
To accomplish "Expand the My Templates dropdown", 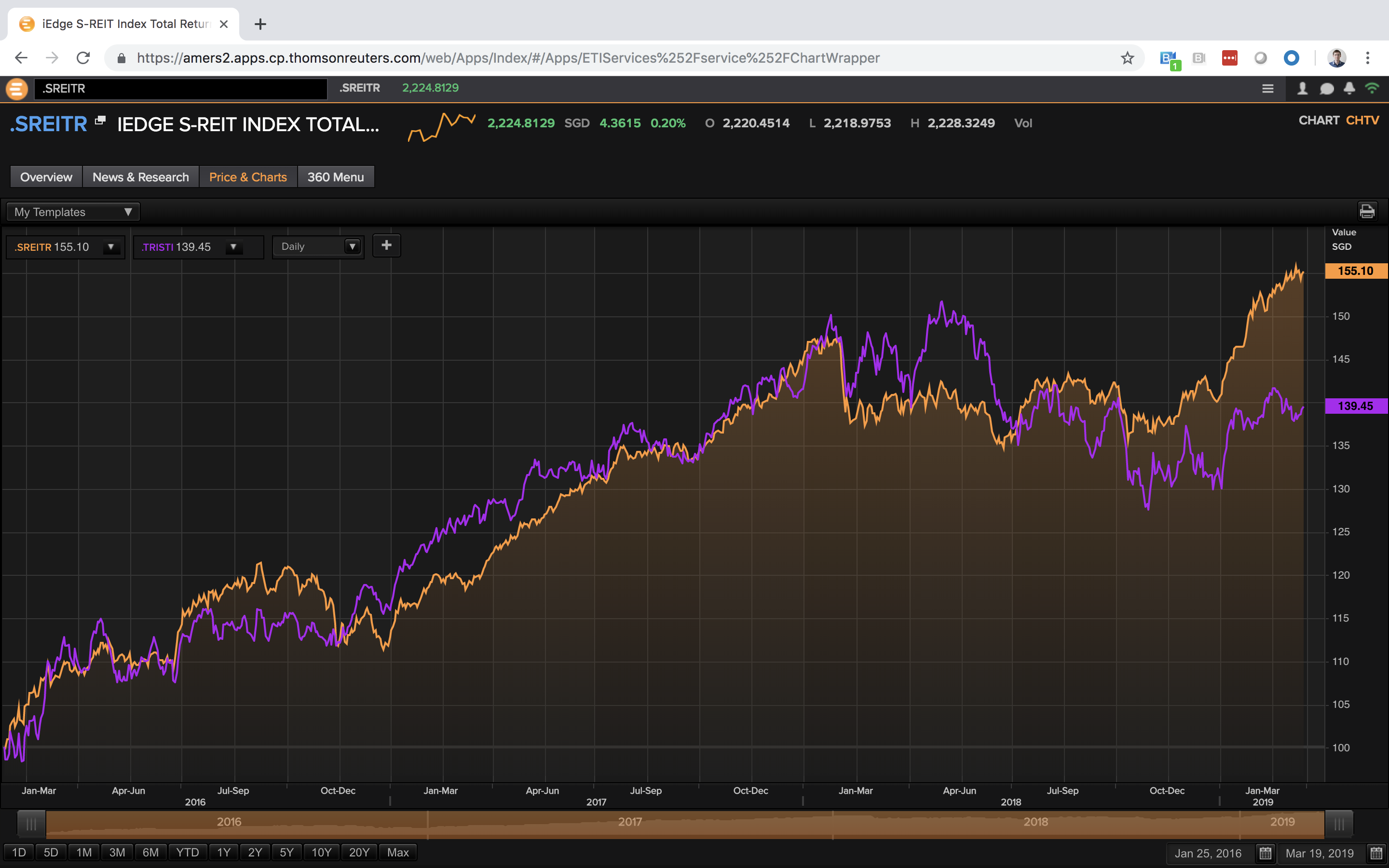I will pos(73,212).
